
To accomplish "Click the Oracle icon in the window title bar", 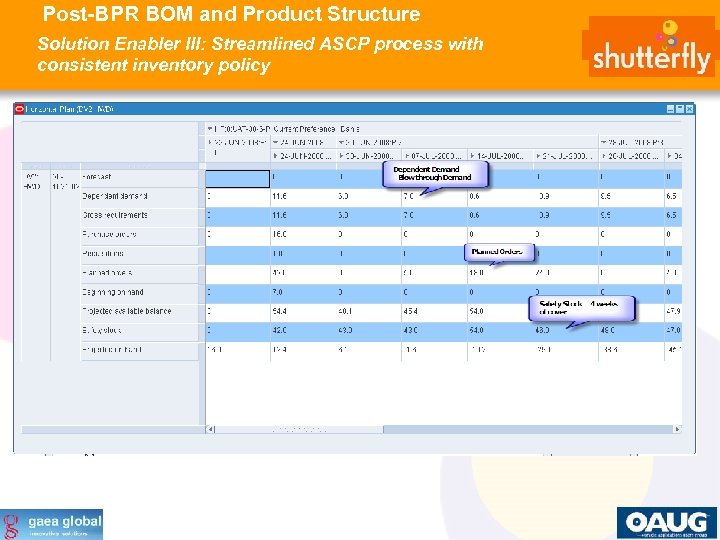I will 19,109.
